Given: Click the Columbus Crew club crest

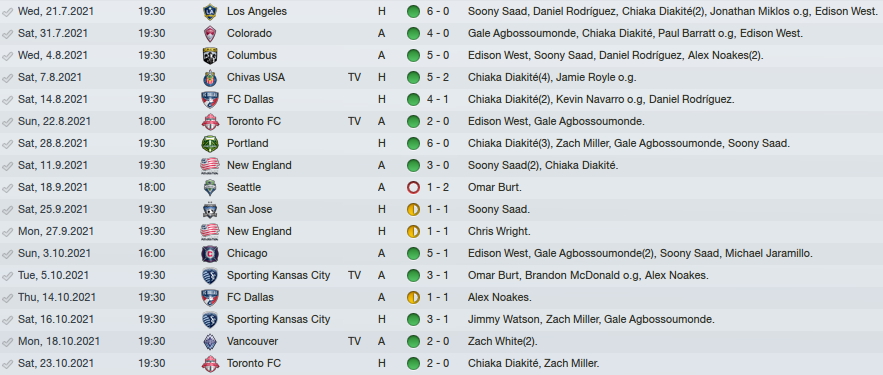Looking at the screenshot, I should (210, 55).
